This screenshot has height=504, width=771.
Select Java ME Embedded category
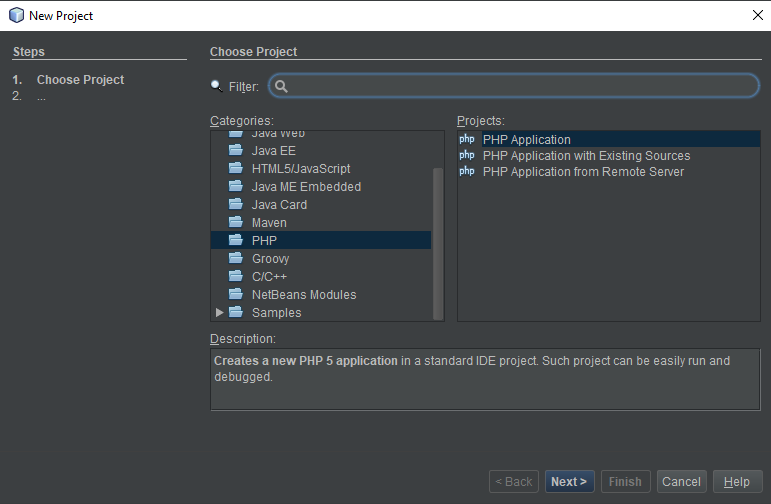click(306, 187)
